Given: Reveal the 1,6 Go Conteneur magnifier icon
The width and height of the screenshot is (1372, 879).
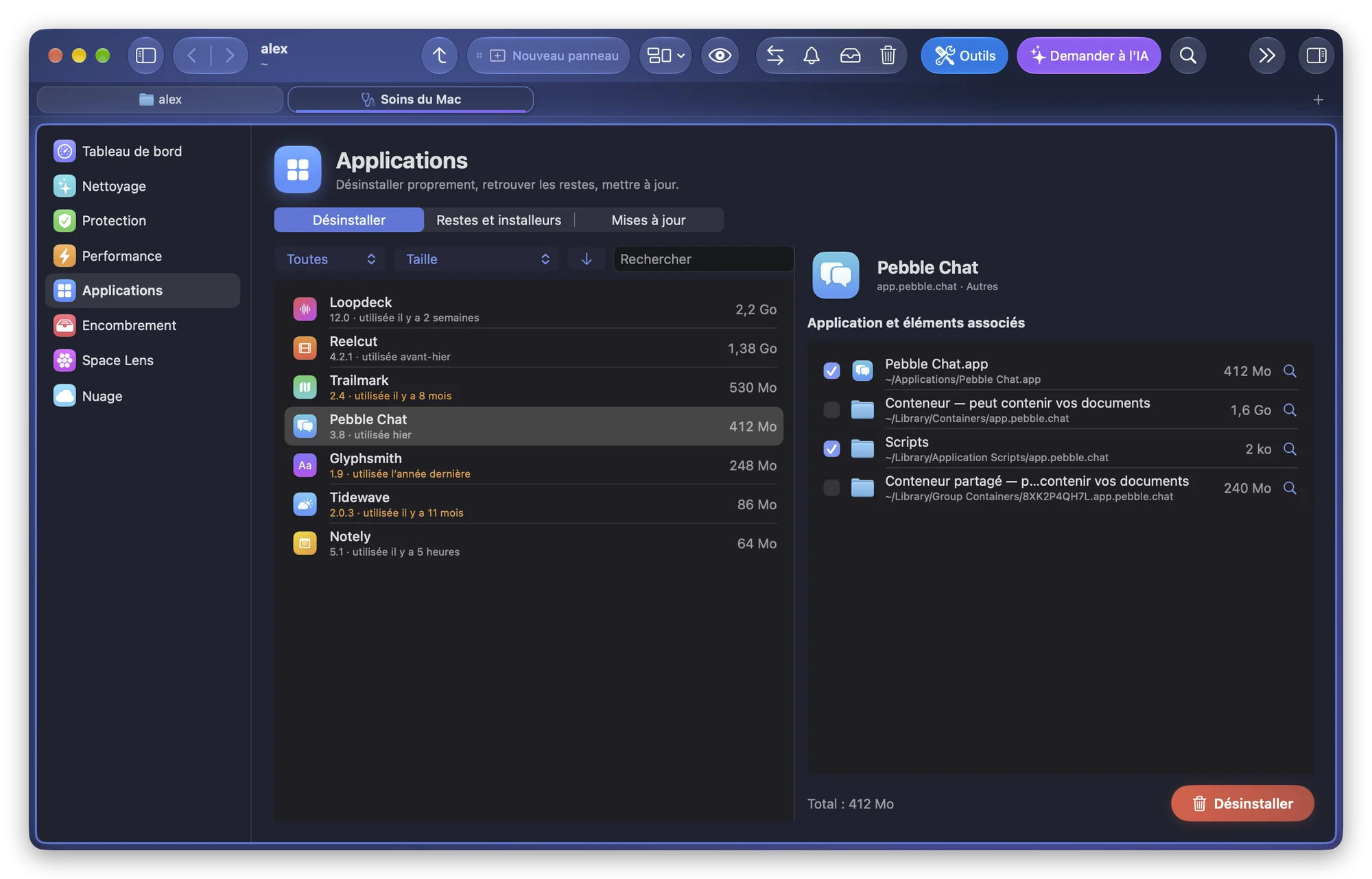Looking at the screenshot, I should point(1290,410).
